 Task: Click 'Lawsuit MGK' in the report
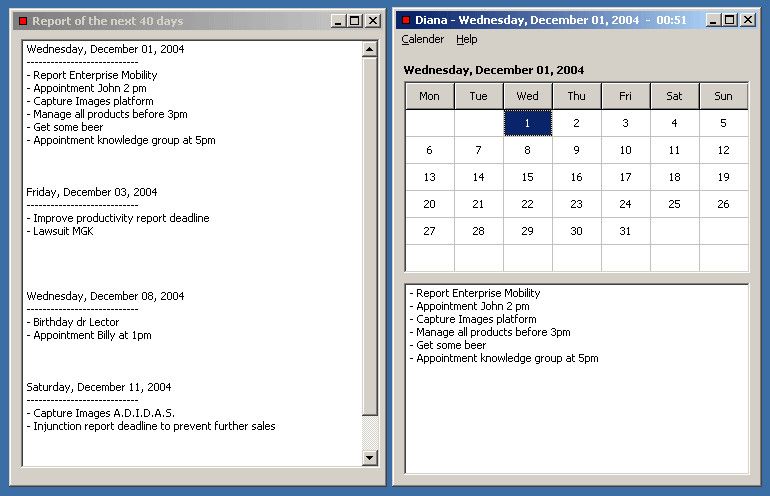tap(63, 231)
